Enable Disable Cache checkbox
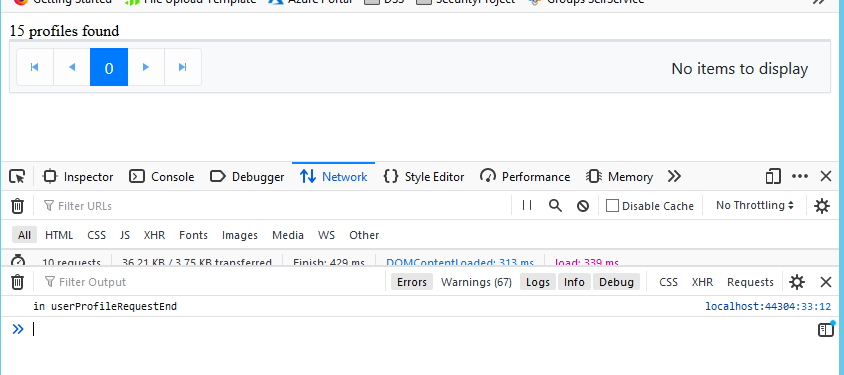Screen dimensions: 844x375 tap(612, 206)
